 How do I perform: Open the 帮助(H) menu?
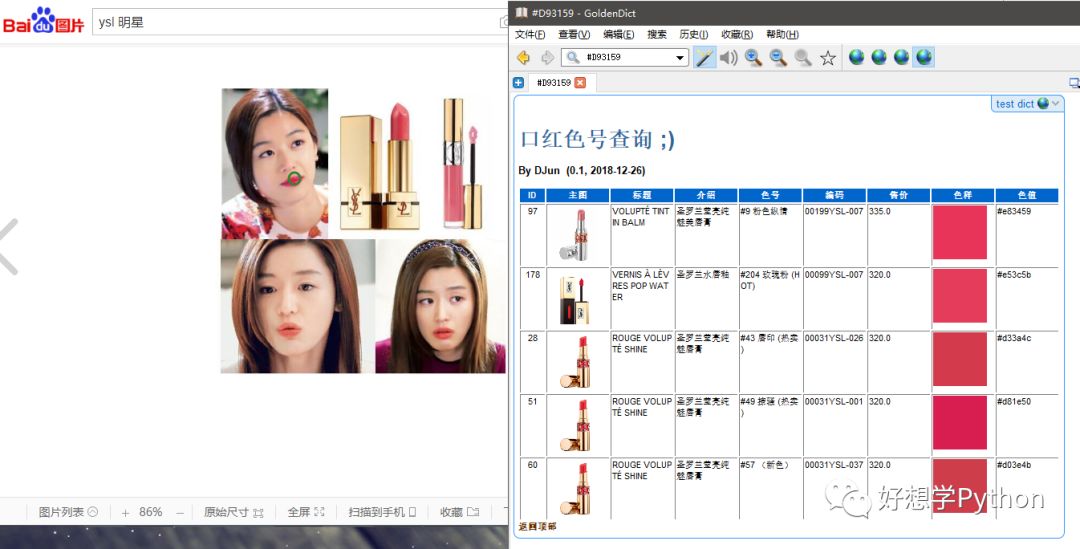point(782,34)
